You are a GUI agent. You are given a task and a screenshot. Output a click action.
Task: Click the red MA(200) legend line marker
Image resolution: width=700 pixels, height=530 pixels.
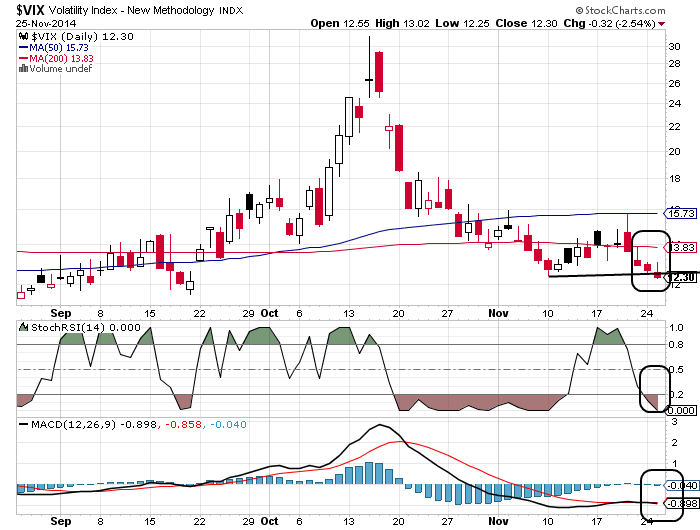[23, 58]
